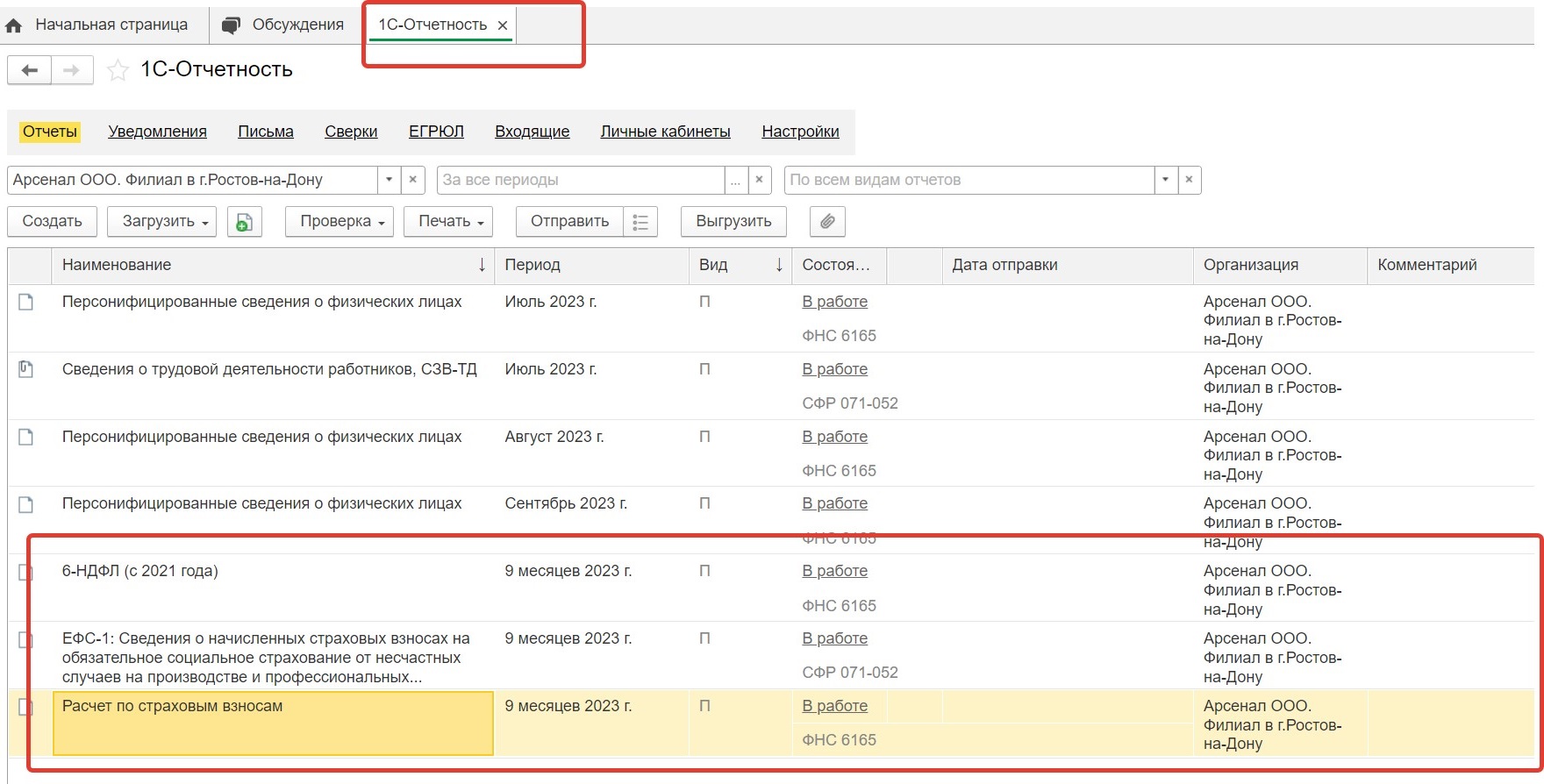Click the document icon of Август Персонифицированные сведения
This screenshot has width=1544, height=784.
[x=26, y=437]
